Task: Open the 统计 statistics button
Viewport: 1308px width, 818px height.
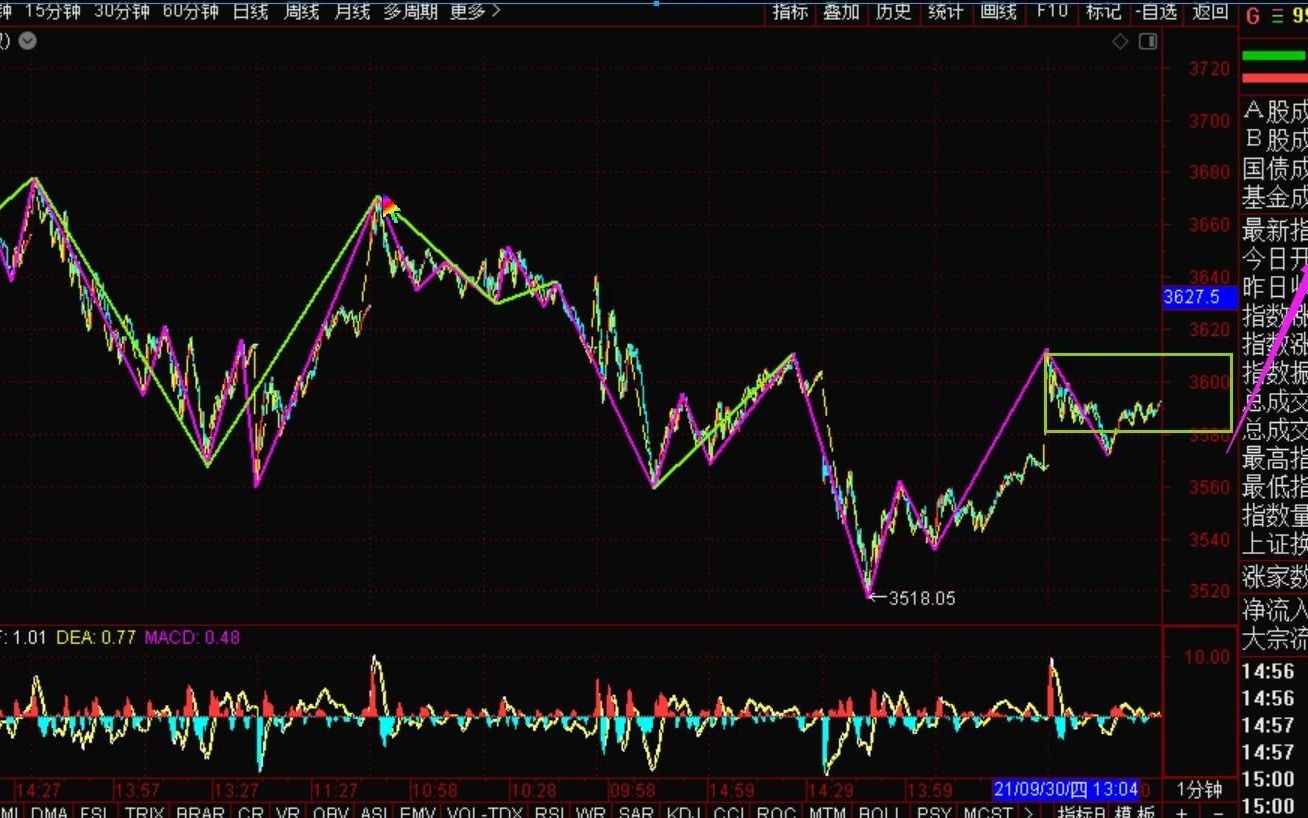Action: click(946, 11)
